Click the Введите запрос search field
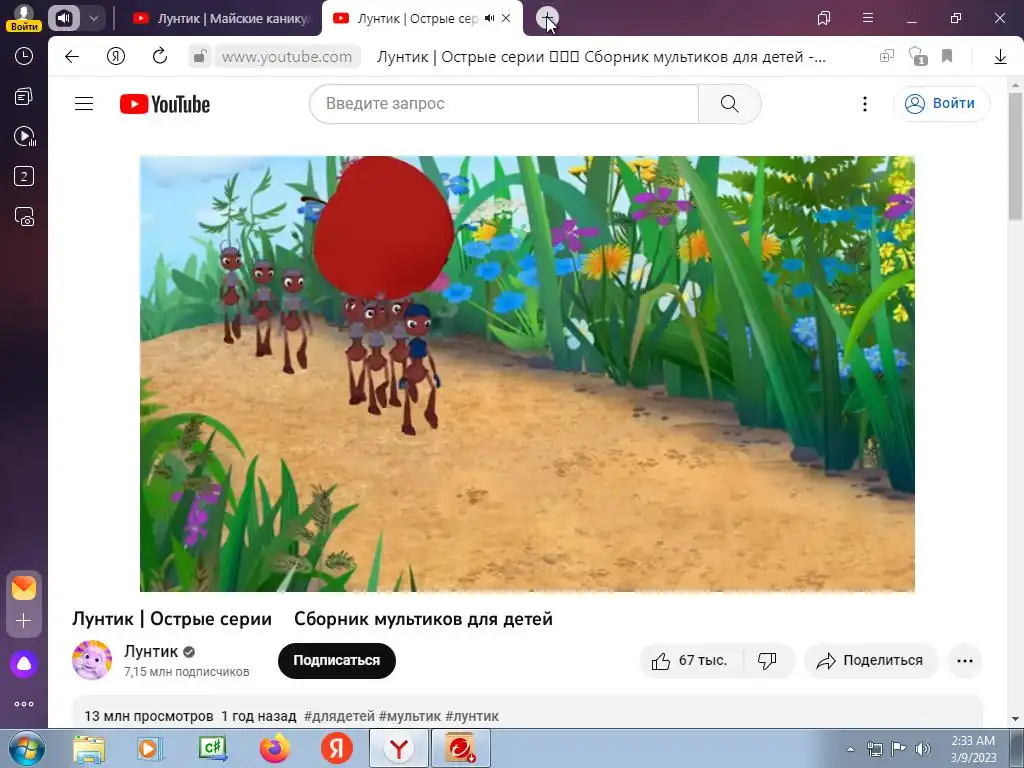 point(504,104)
